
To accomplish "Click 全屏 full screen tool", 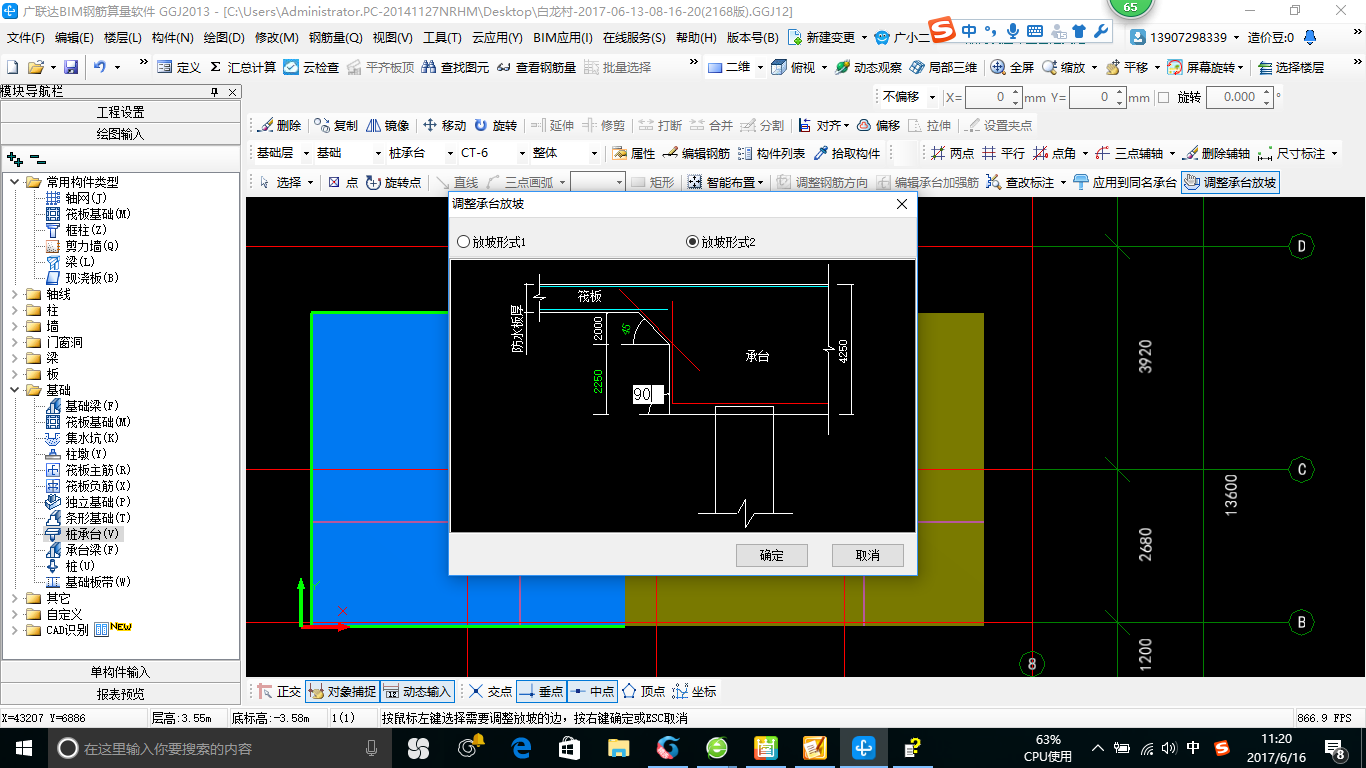I will coord(1013,67).
